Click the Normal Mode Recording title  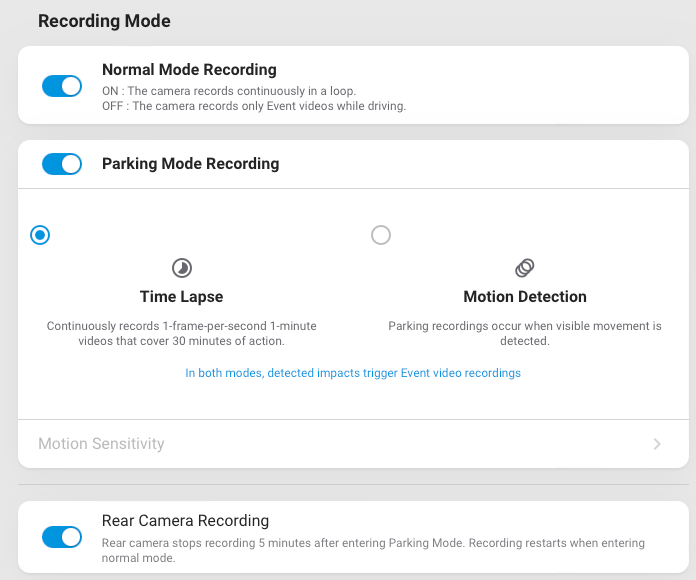pos(189,70)
